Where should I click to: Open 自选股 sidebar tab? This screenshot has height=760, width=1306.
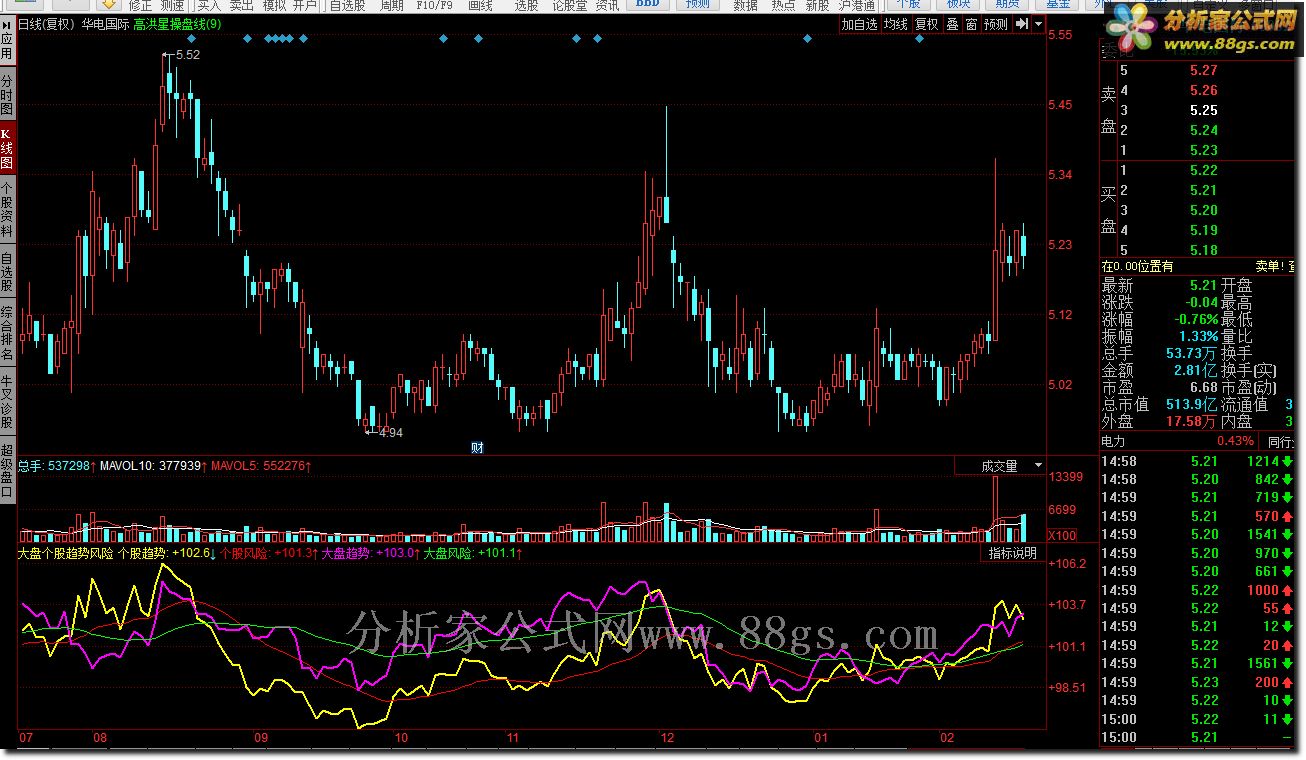pos(7,271)
